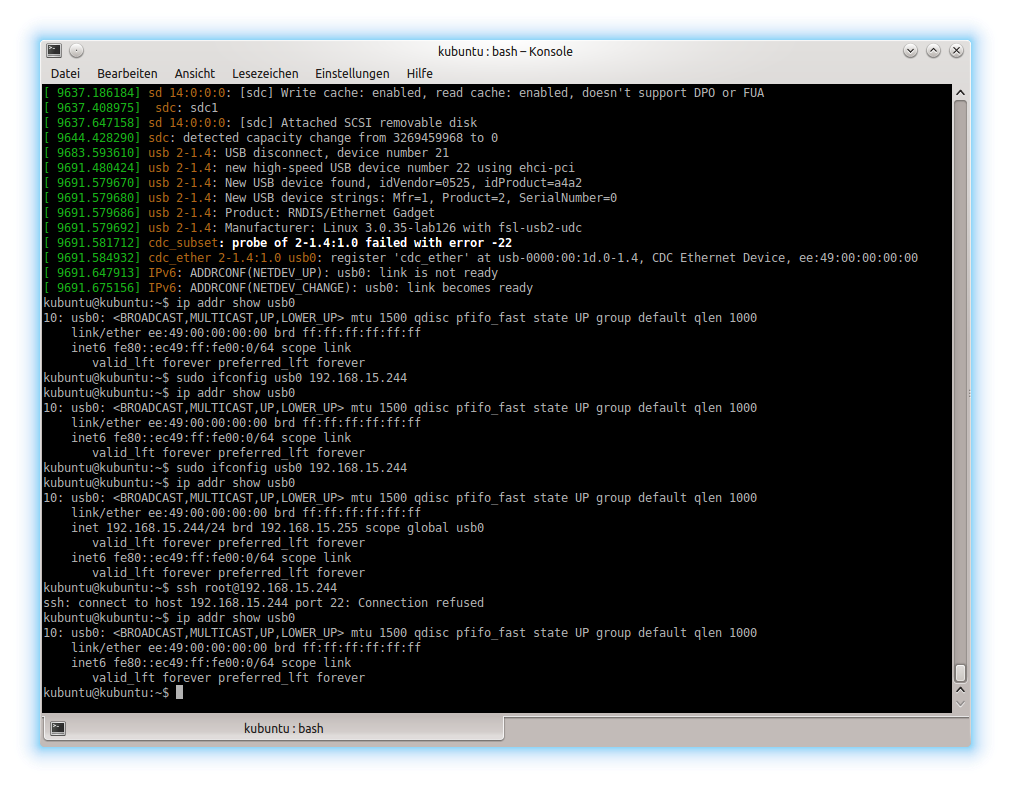Open the Lesezeichen menu
This screenshot has width=1011, height=787.
coord(265,73)
